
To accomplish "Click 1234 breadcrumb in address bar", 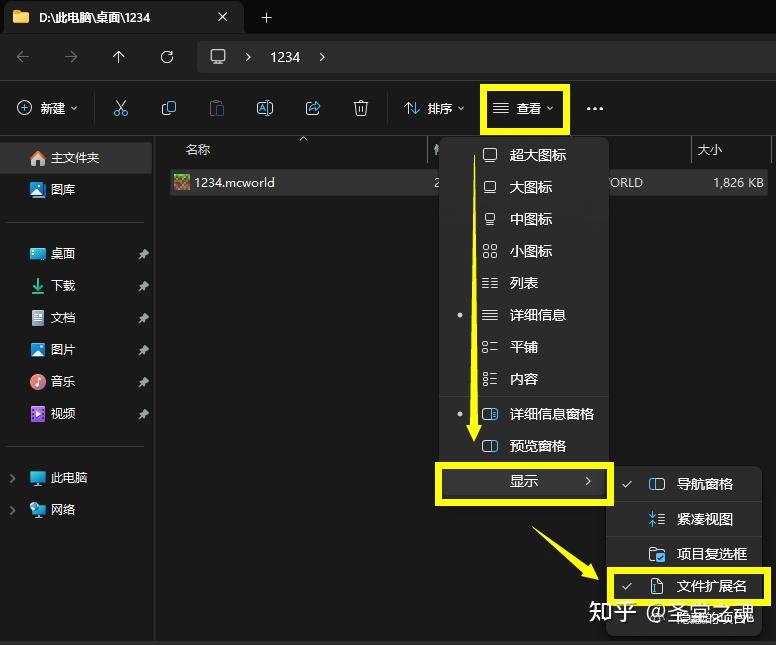I will click(285, 57).
